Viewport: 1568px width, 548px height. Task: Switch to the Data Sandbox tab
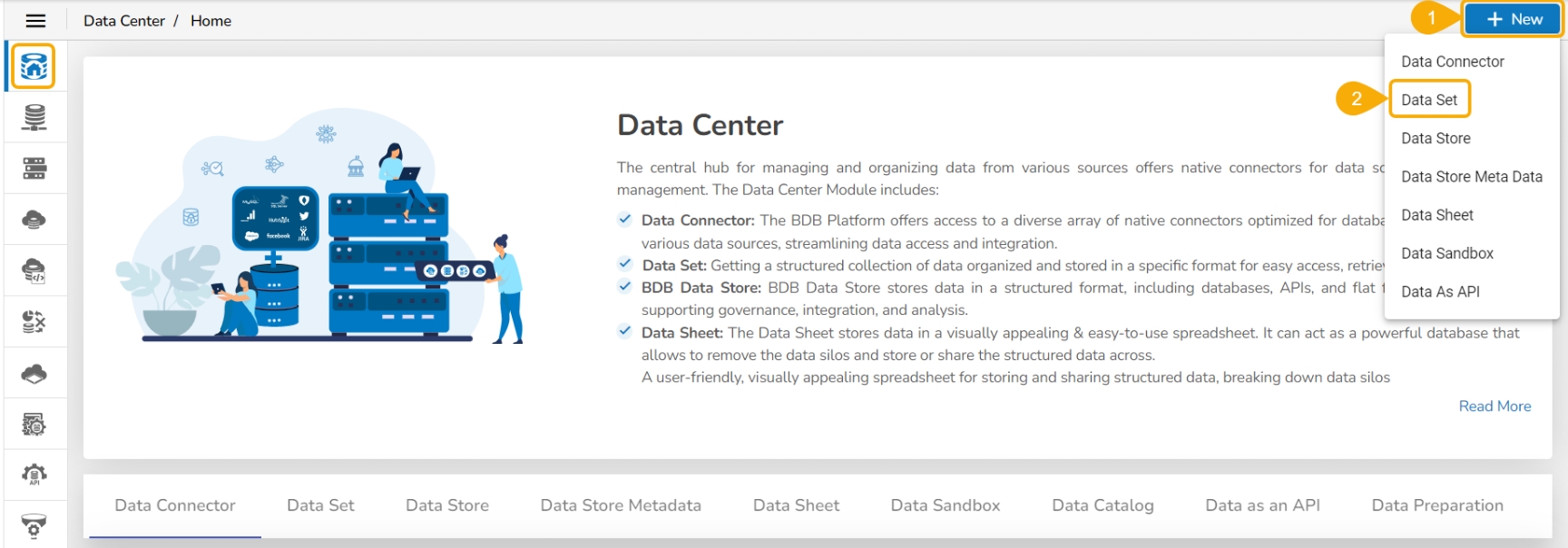point(945,505)
